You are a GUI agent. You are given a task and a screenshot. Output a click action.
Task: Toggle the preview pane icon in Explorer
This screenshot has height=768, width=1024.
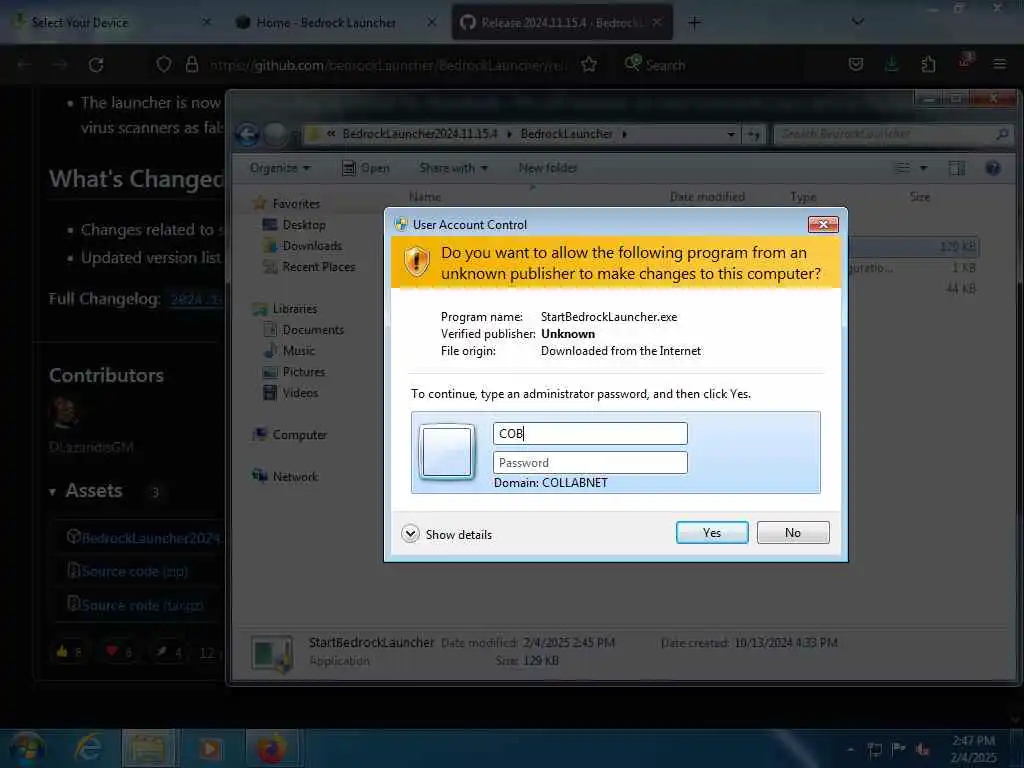point(957,168)
